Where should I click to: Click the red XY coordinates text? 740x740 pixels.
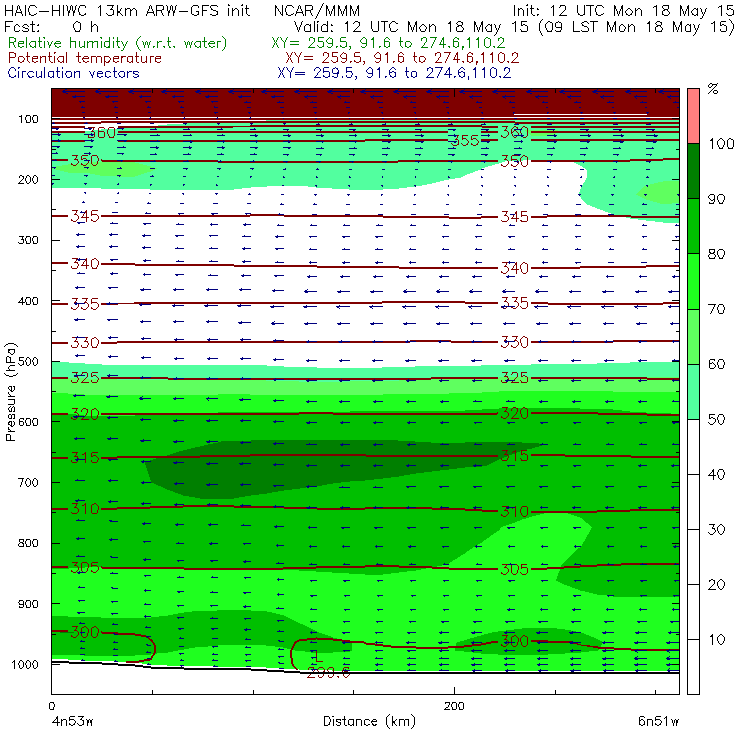point(402,58)
